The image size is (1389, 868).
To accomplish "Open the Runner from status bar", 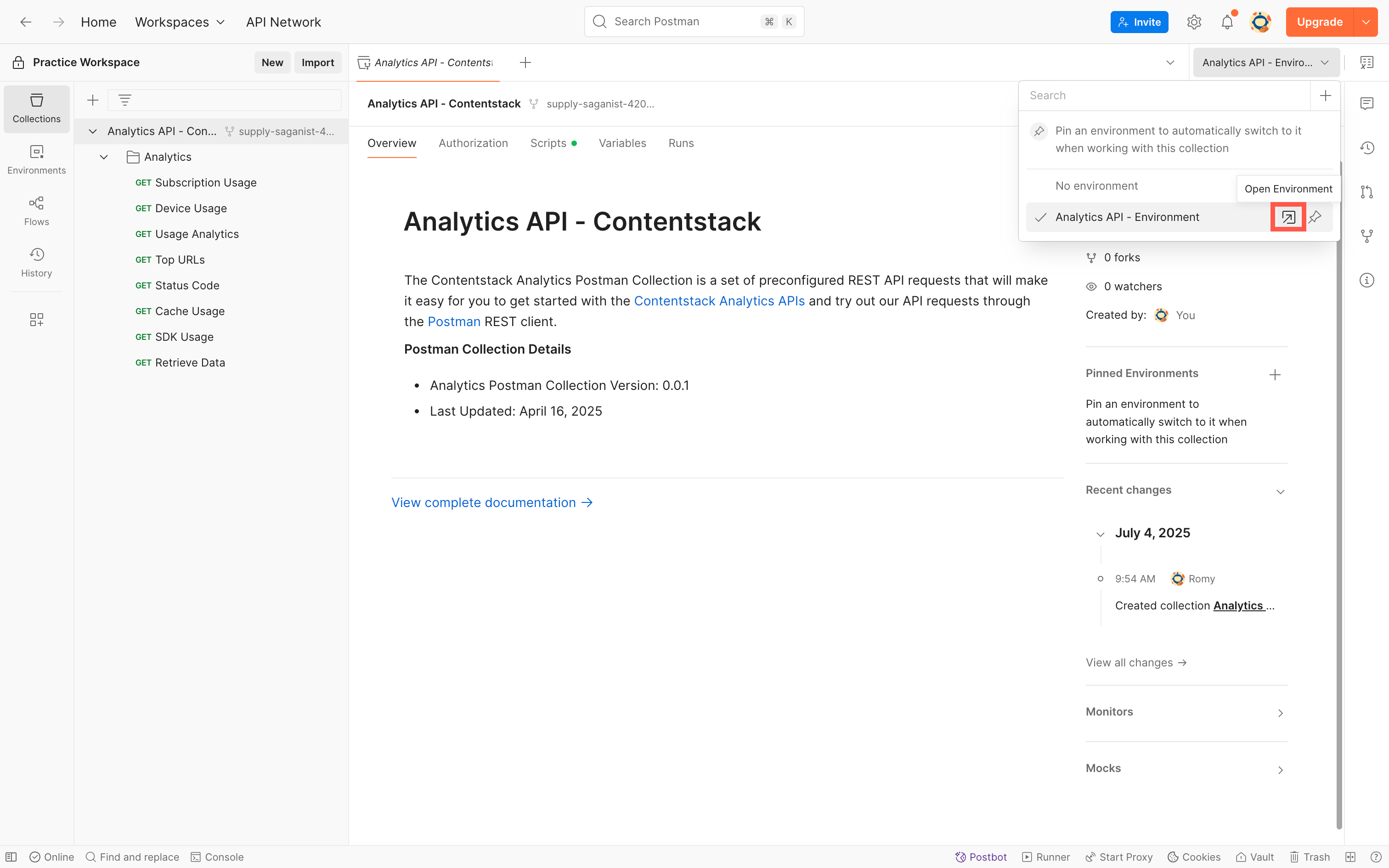I will 1046,857.
